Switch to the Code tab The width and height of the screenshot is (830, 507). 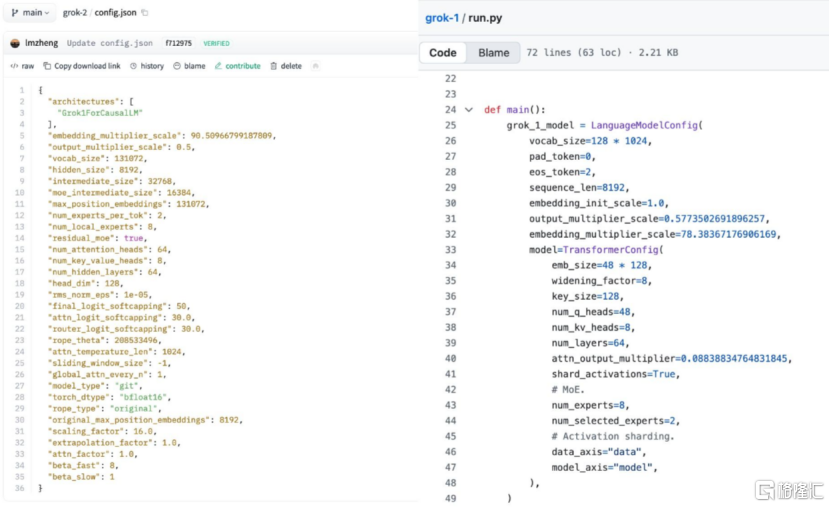[x=443, y=53]
